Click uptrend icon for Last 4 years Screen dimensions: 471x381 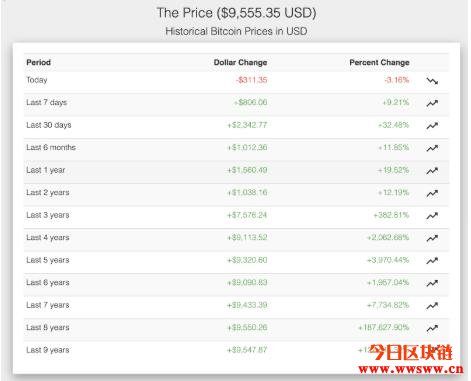[432, 238]
